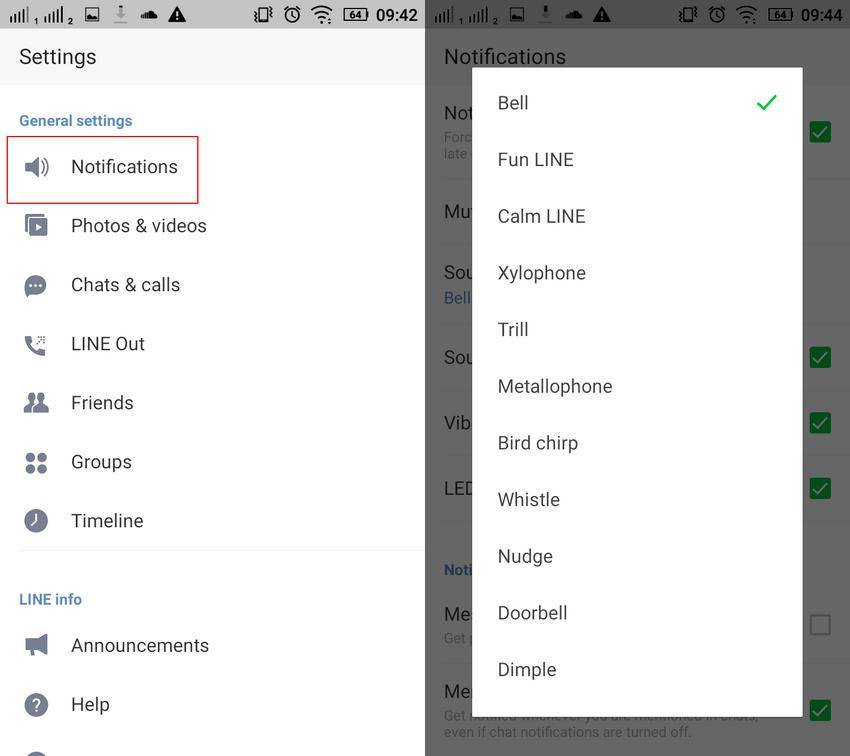The width and height of the screenshot is (850, 756).
Task: Tap the Photos & videos icon
Action: click(x=36, y=225)
